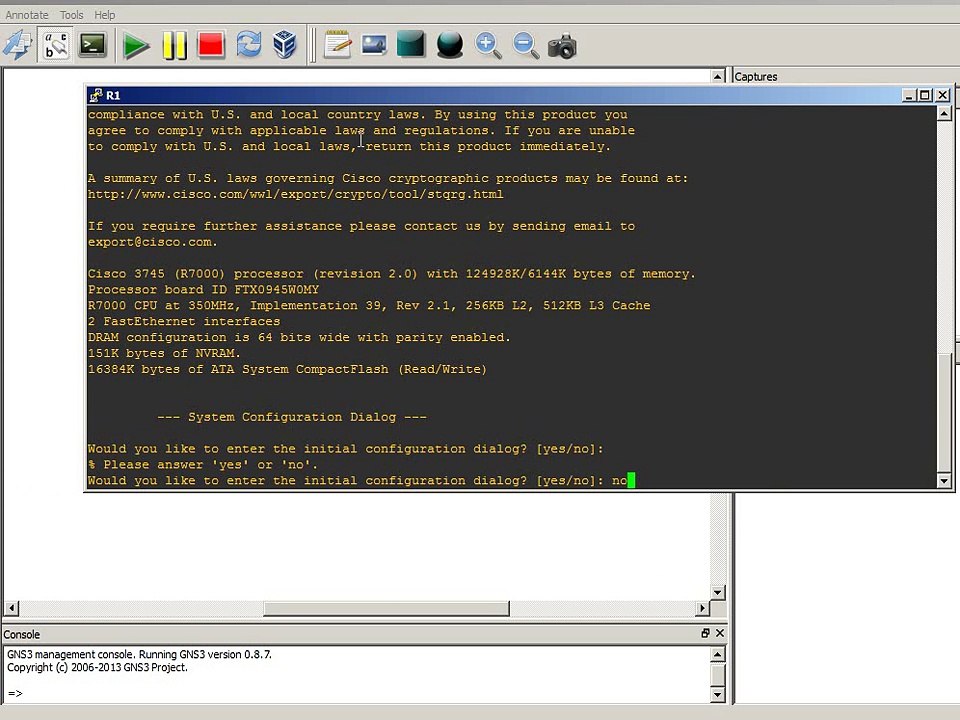Screen dimensions: 960x720
Task: Zoom in with magnifier plus icon
Action: click(x=488, y=46)
